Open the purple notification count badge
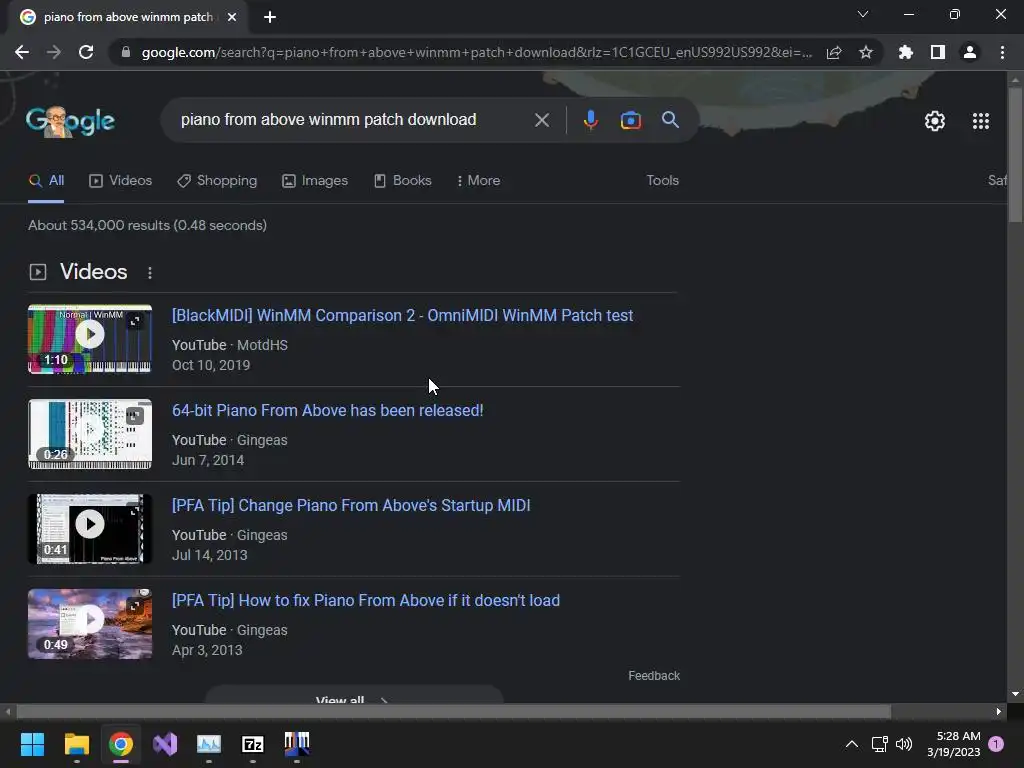 click(x=996, y=744)
